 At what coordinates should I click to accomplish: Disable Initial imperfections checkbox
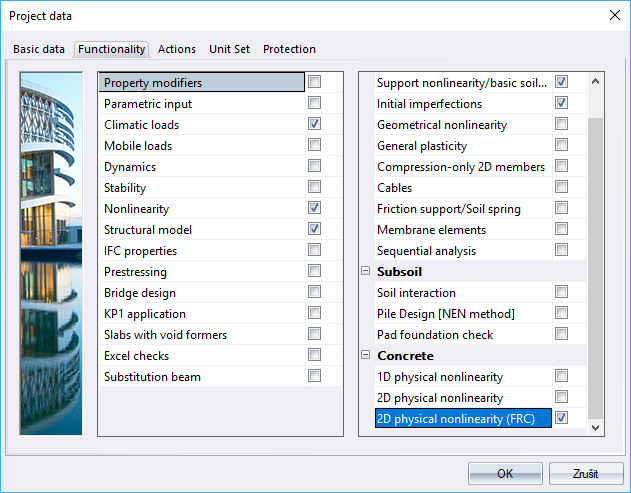pyautogui.click(x=561, y=103)
